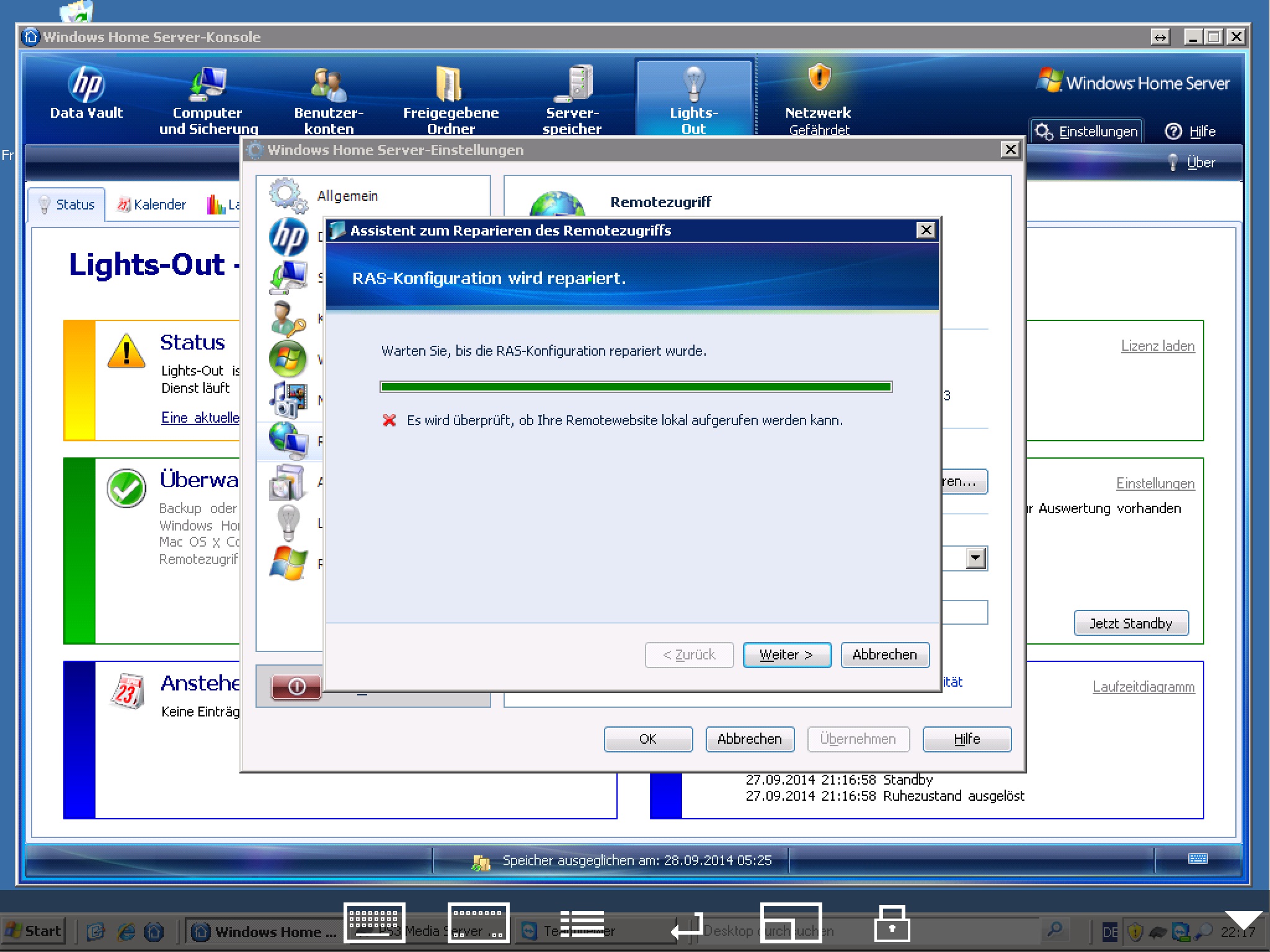This screenshot has width=1270, height=952.
Task: Click Abbrechen in settings dialog
Action: pyautogui.click(x=750, y=739)
